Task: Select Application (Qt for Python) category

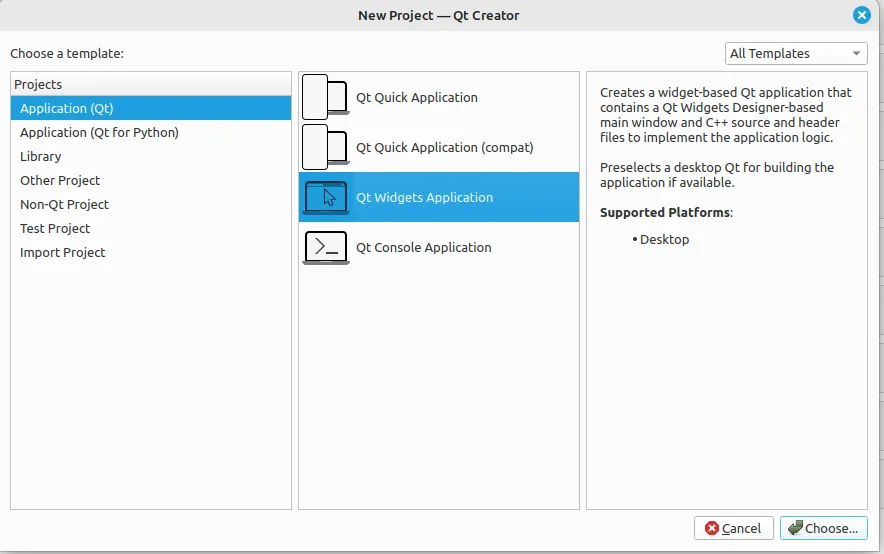Action: pos(151,132)
